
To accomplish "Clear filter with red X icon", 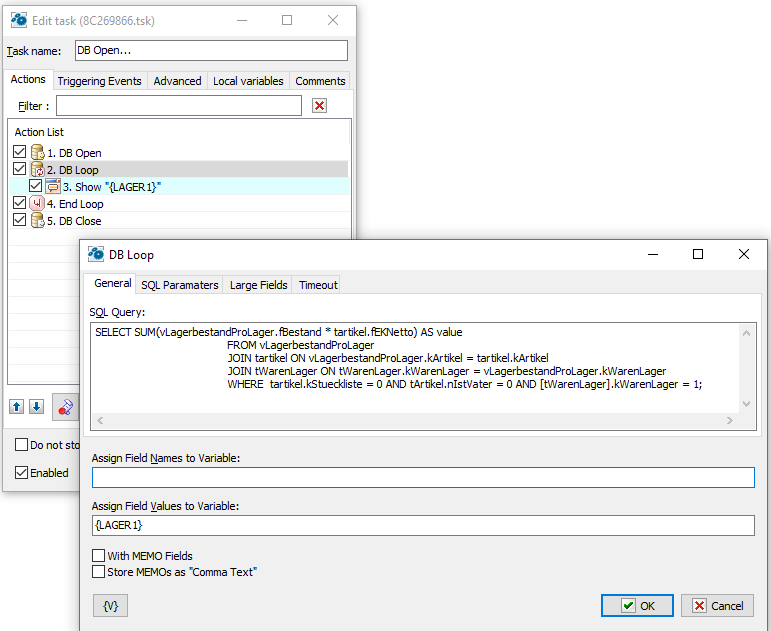I will 320,105.
